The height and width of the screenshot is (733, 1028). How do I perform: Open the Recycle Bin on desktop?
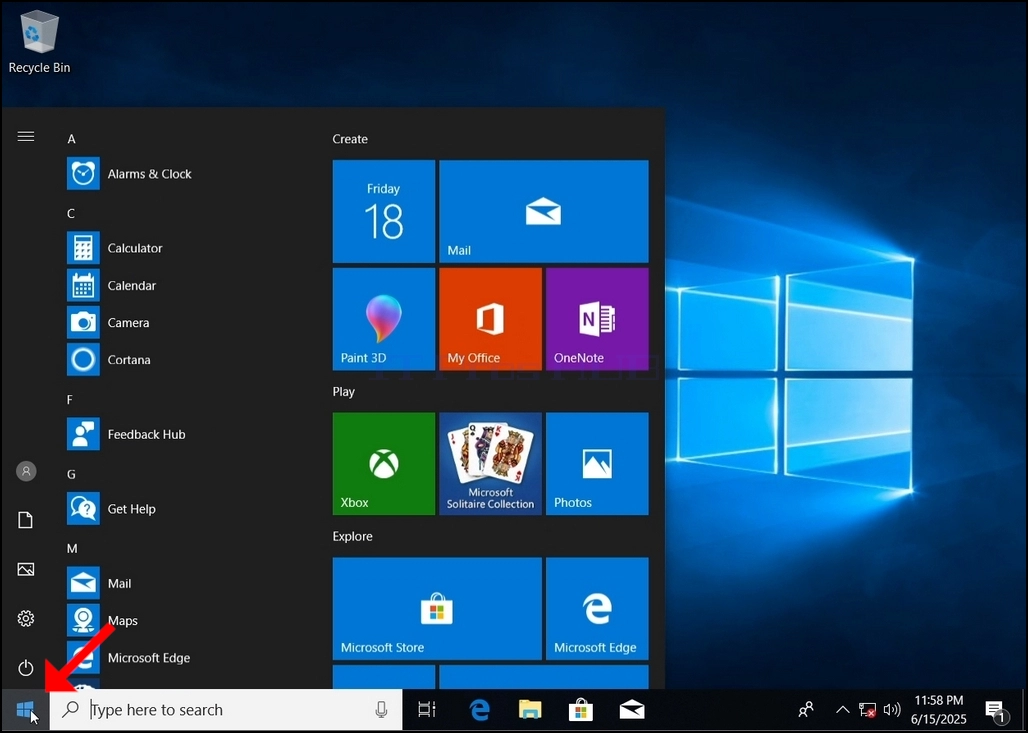pos(39,41)
